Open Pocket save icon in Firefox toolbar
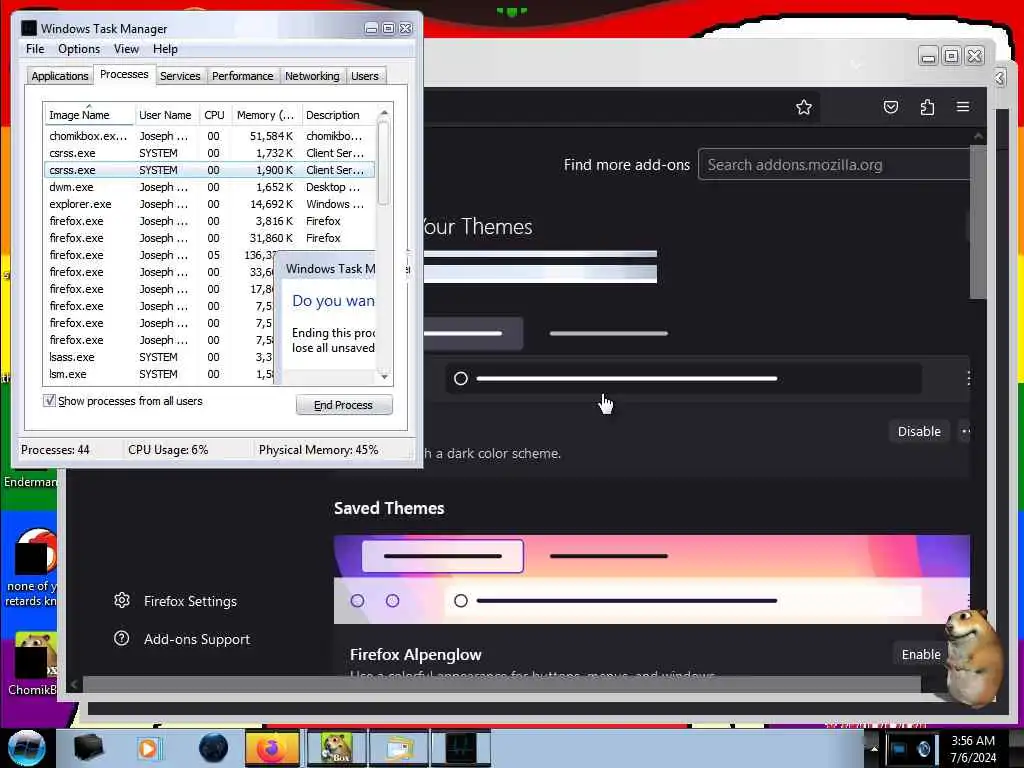The height and width of the screenshot is (768, 1024). (x=891, y=107)
